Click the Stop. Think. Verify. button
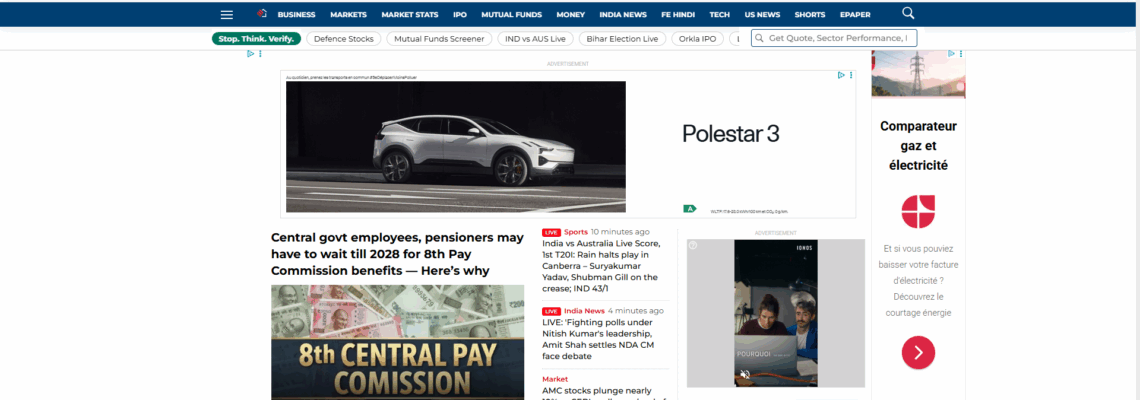Viewport: 1140px width, 400px height. tap(256, 39)
